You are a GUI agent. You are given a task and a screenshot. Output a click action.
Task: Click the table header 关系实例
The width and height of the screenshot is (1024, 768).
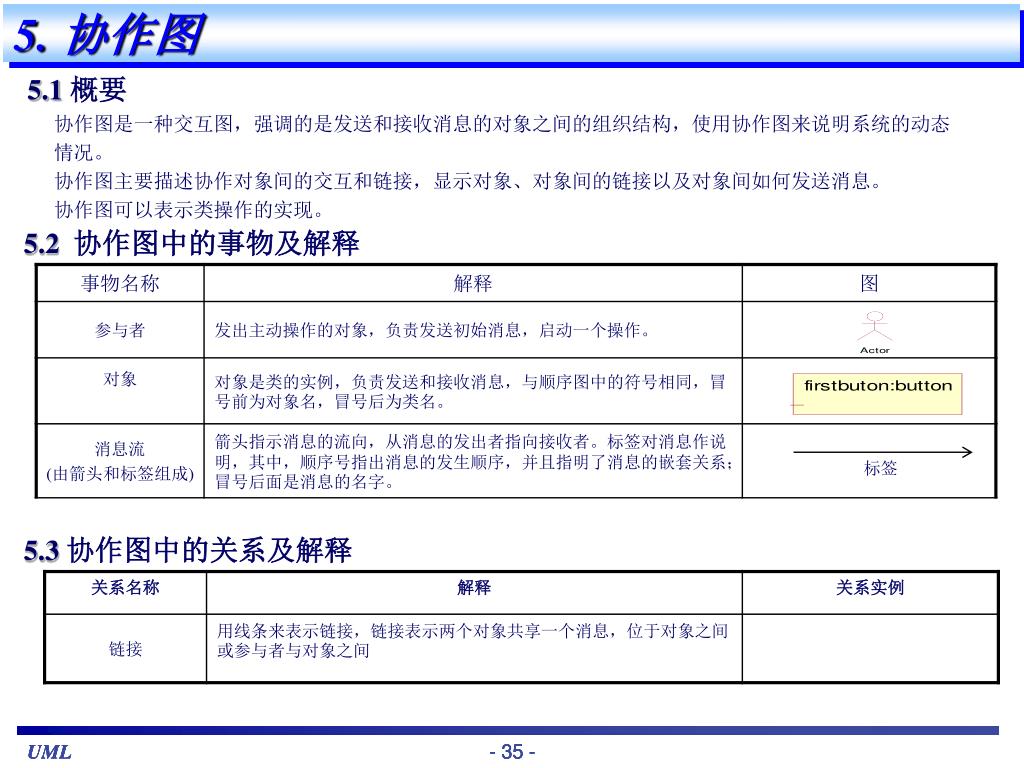point(870,588)
